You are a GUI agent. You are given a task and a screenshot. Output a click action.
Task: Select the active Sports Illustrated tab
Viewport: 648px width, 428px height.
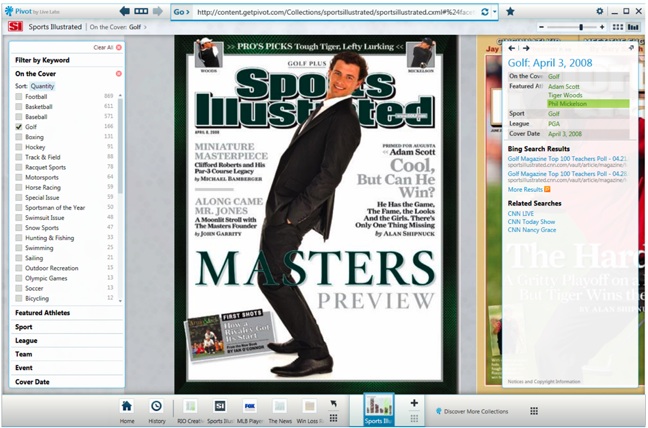tap(379, 409)
